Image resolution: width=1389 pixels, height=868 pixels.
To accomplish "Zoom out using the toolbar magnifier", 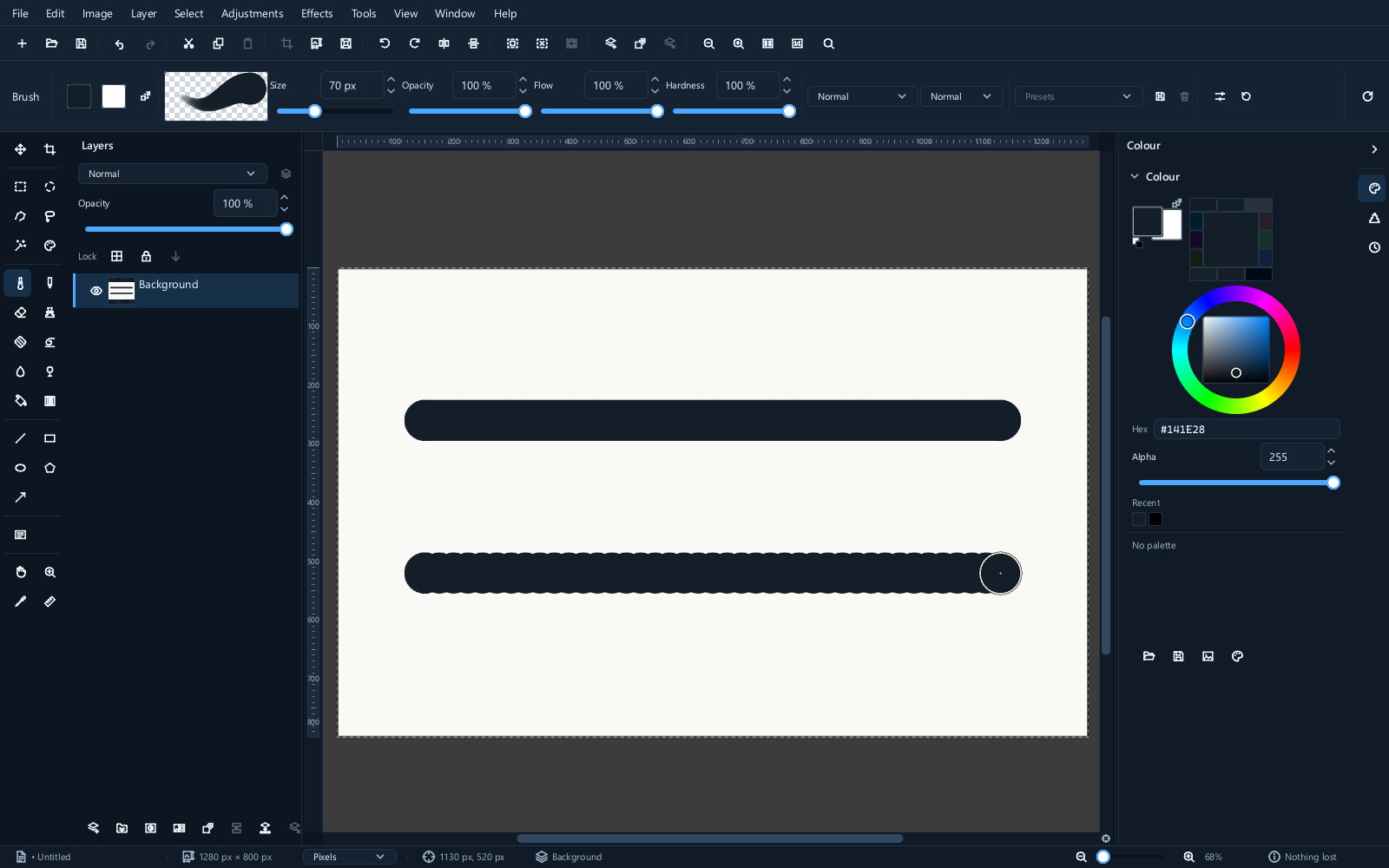I will point(708,43).
